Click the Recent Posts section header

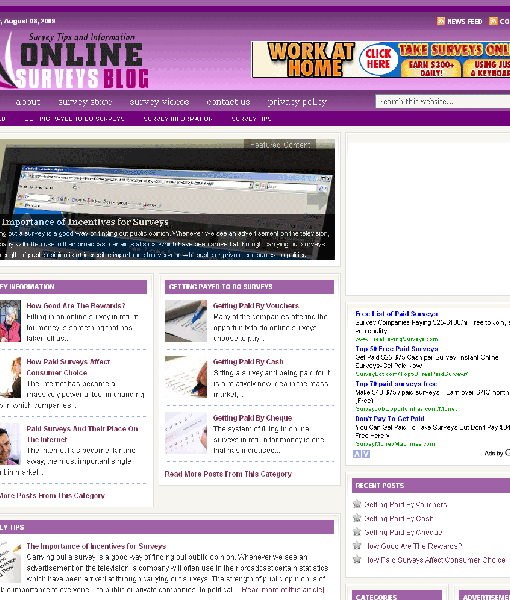coord(431,485)
